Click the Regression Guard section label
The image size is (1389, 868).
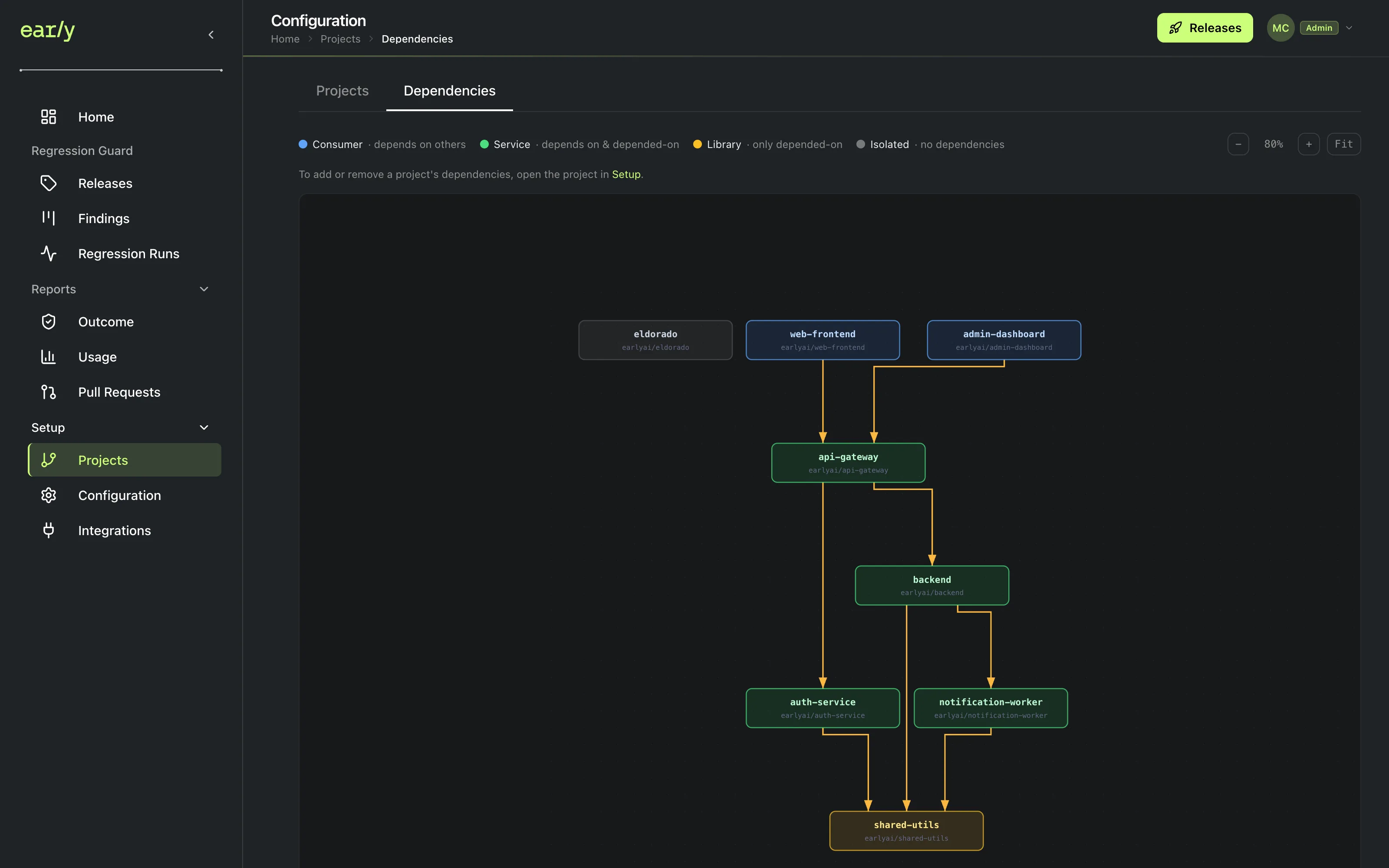pos(82,151)
